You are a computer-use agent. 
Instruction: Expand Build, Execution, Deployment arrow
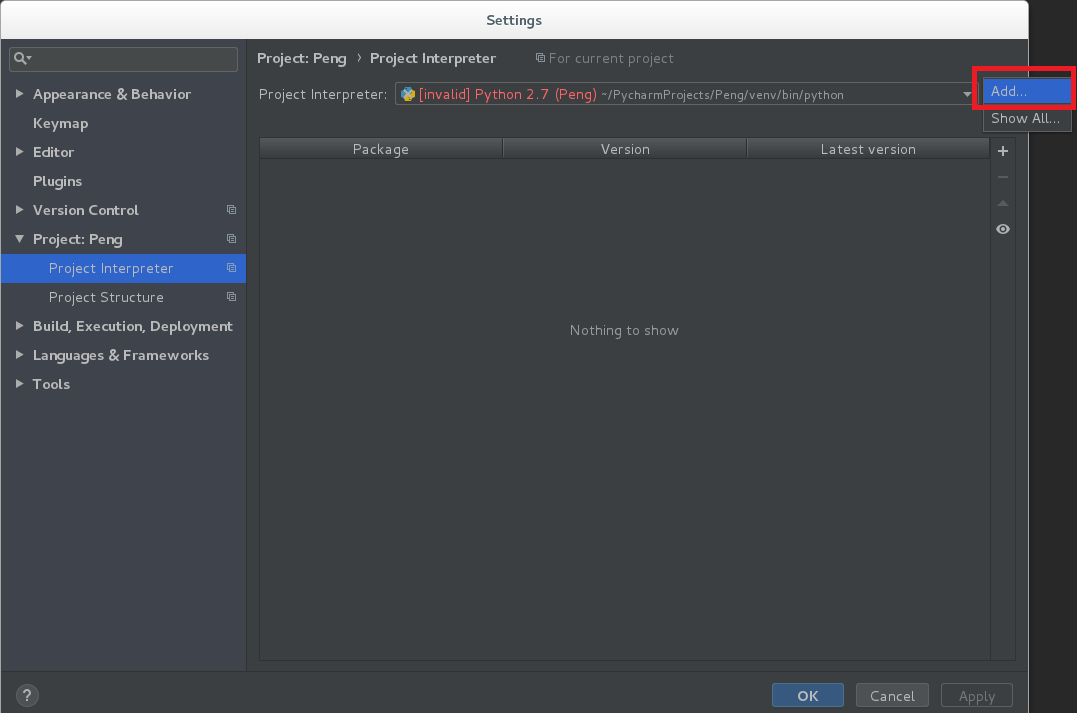point(19,326)
